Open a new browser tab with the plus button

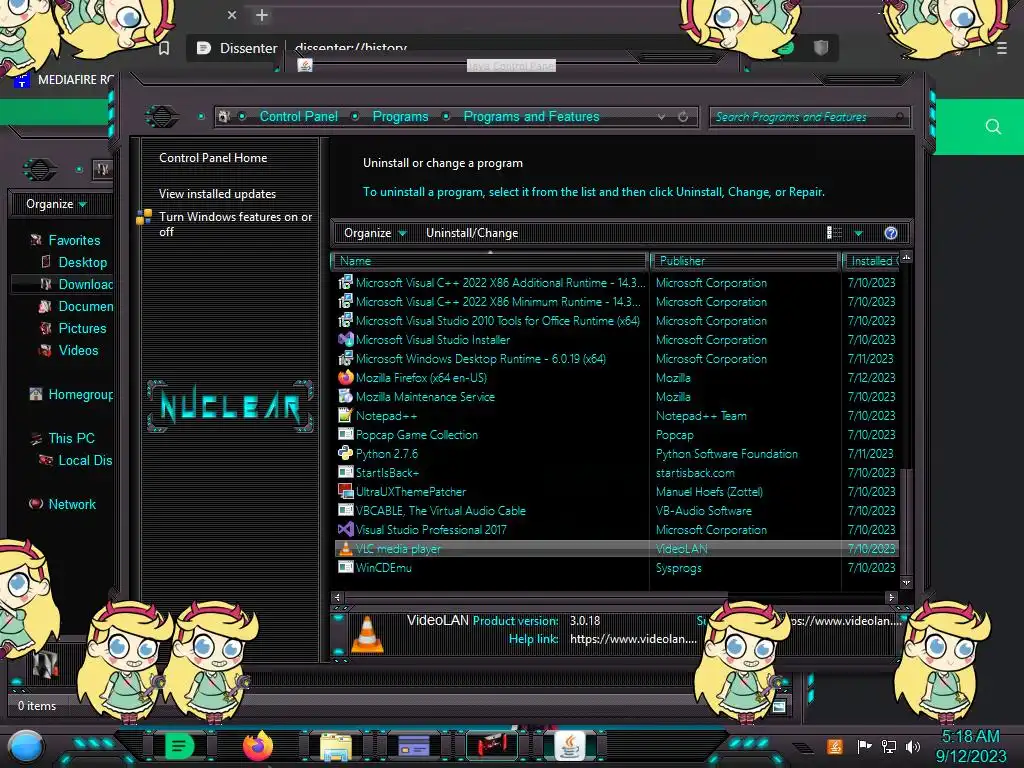(262, 15)
